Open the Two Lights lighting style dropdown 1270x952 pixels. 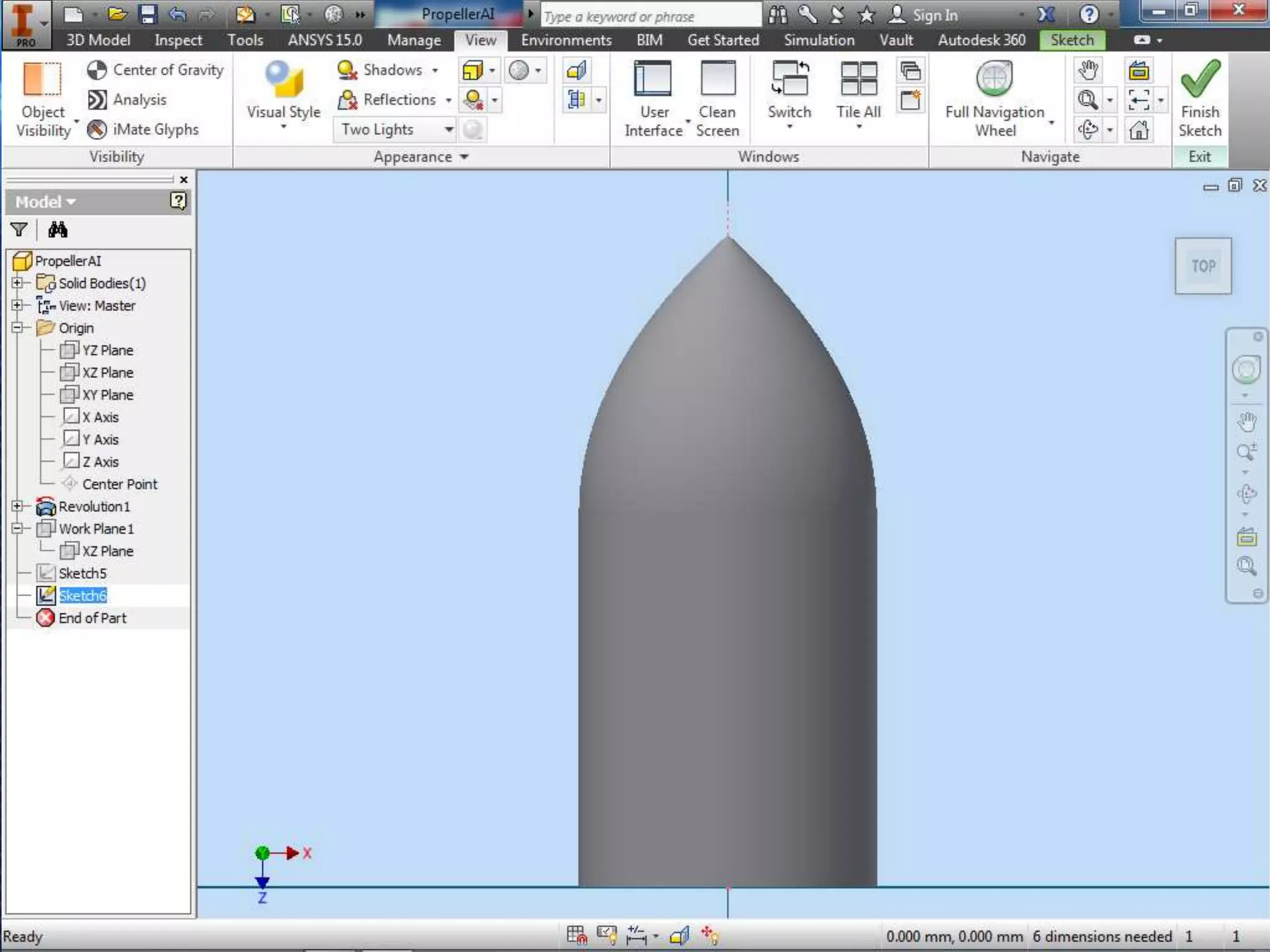point(448,130)
